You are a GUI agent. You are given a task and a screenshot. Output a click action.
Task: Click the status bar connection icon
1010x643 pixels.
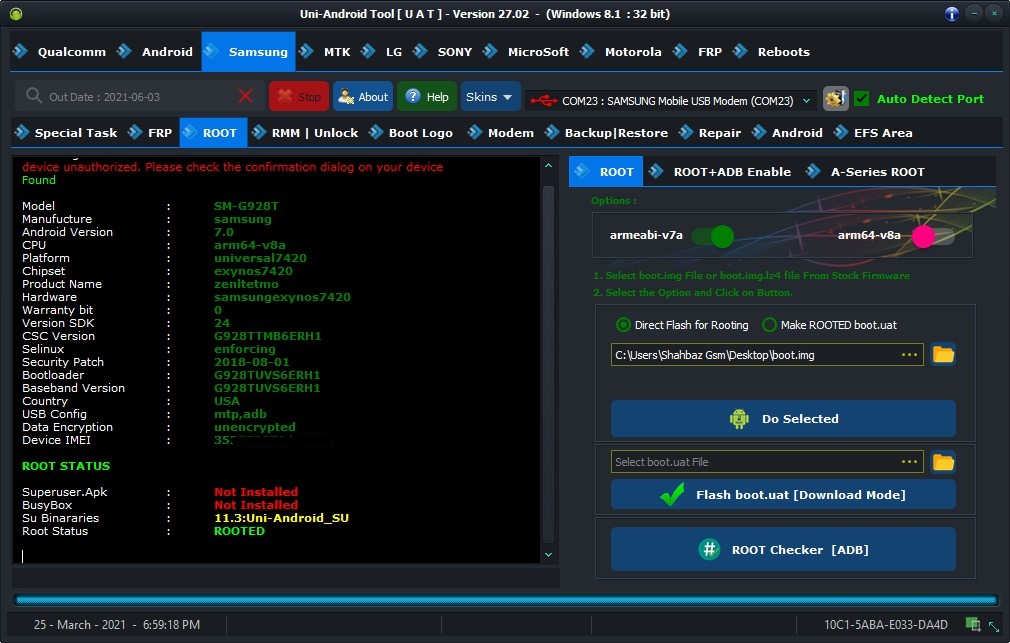[972, 624]
